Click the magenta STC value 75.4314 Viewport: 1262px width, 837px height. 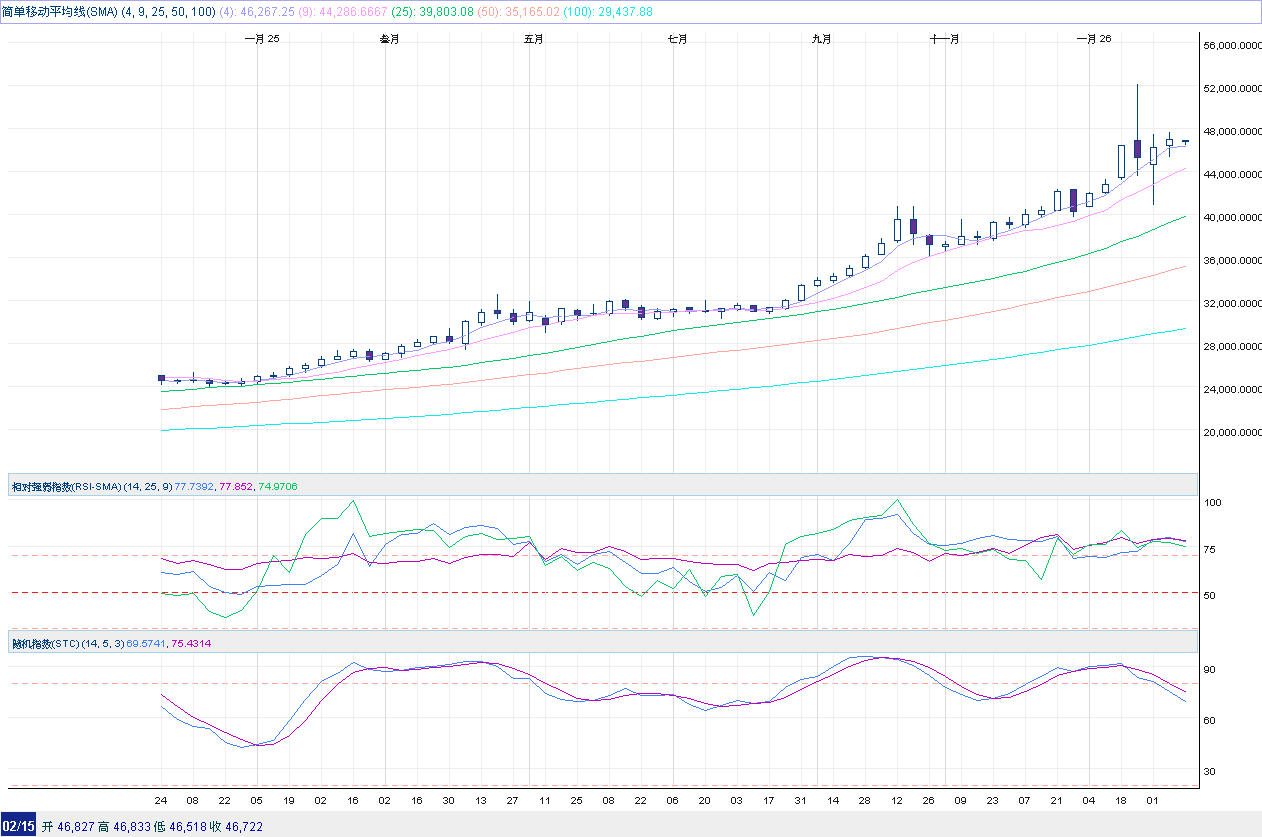191,644
